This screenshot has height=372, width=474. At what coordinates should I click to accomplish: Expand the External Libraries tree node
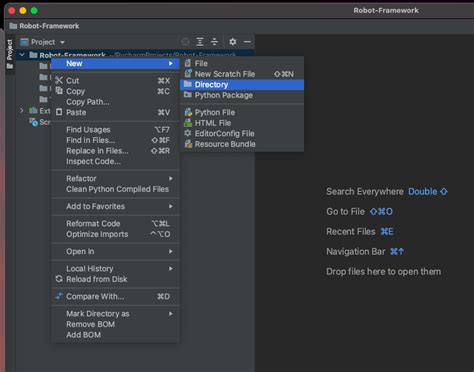(x=22, y=110)
